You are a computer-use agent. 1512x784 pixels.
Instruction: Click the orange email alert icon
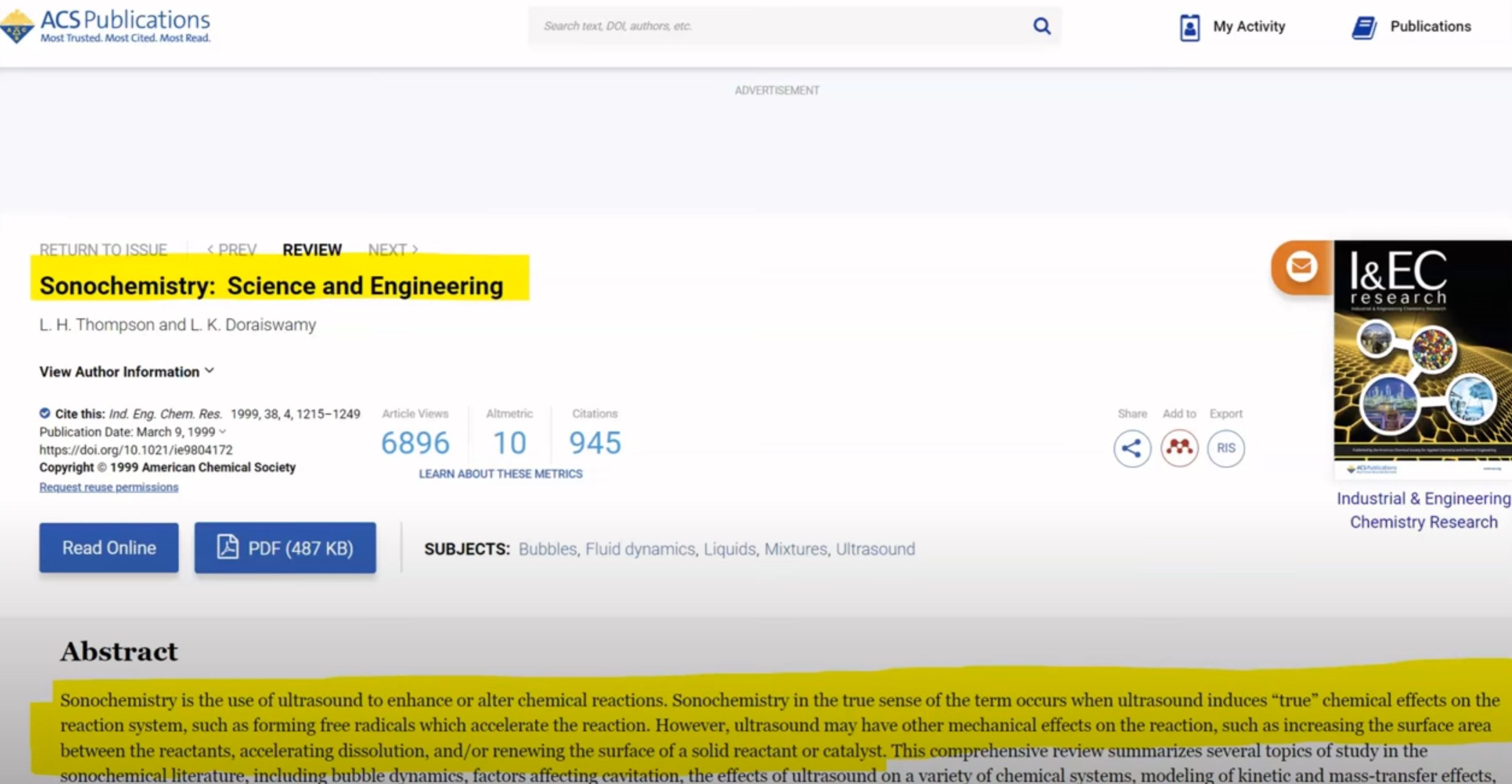coord(1301,267)
